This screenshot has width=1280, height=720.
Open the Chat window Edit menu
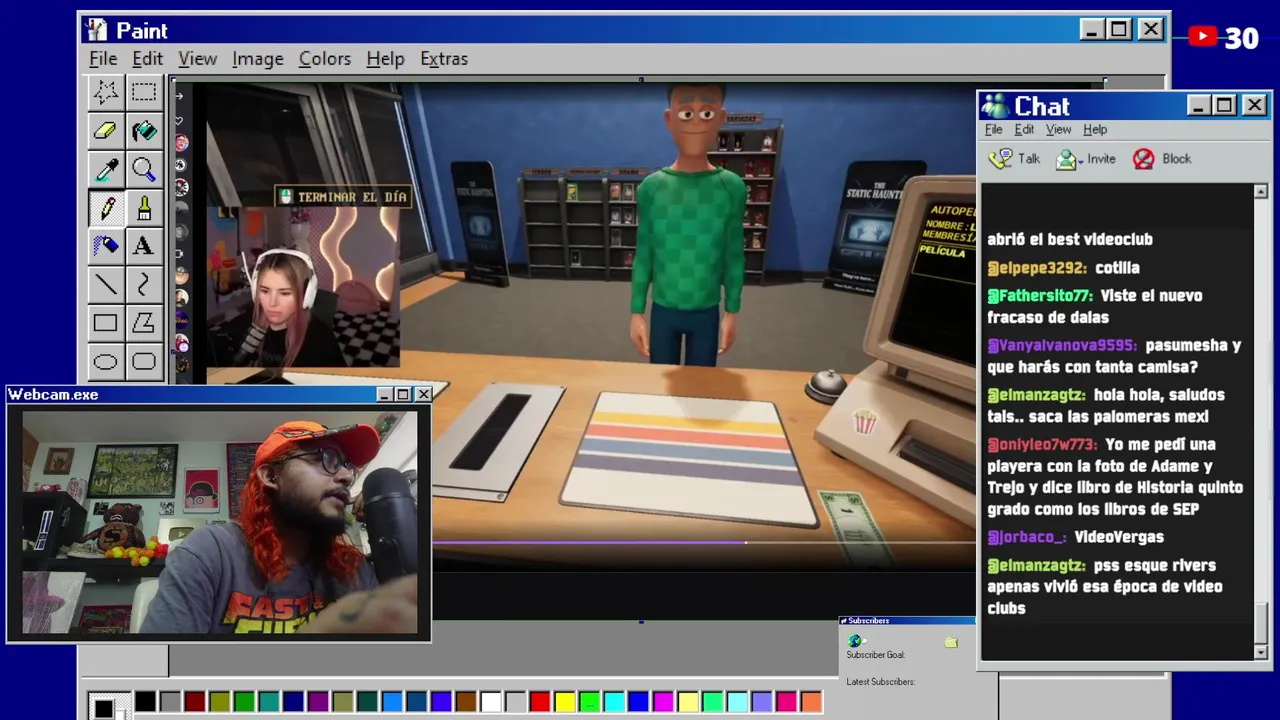click(x=1024, y=130)
